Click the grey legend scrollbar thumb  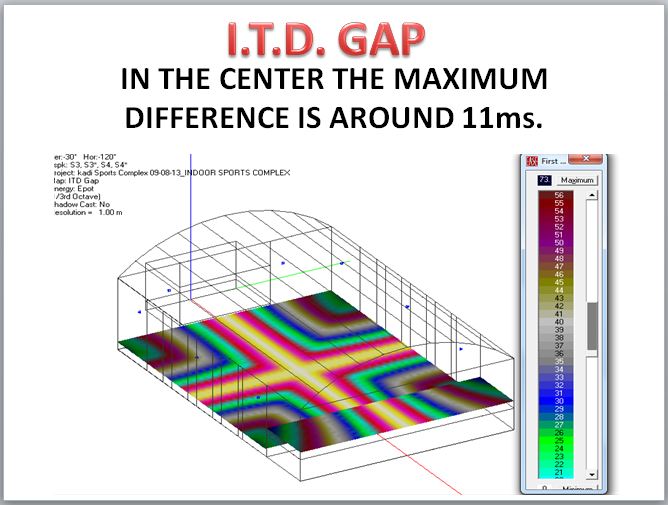(x=592, y=326)
